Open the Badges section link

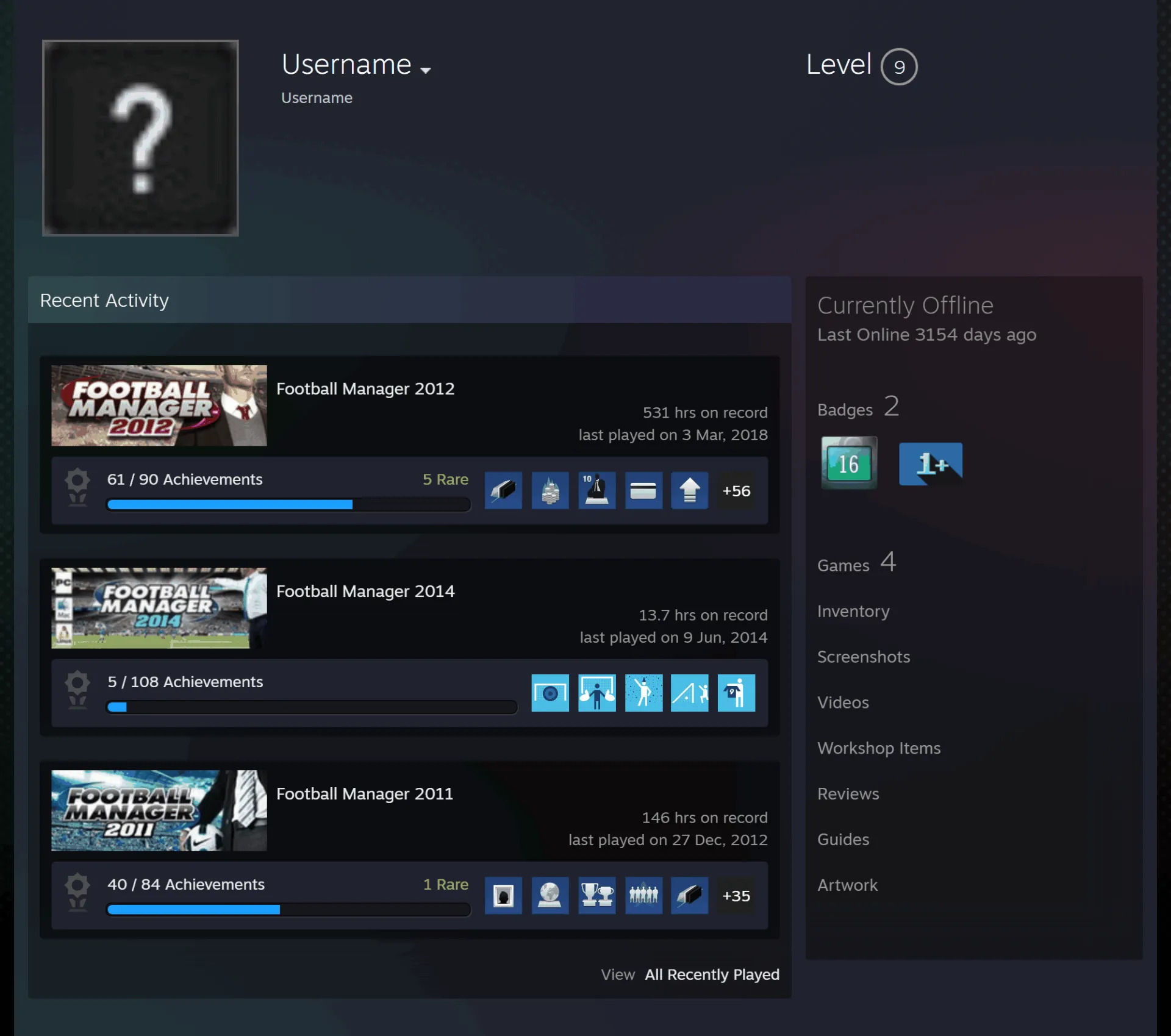pyautogui.click(x=858, y=407)
